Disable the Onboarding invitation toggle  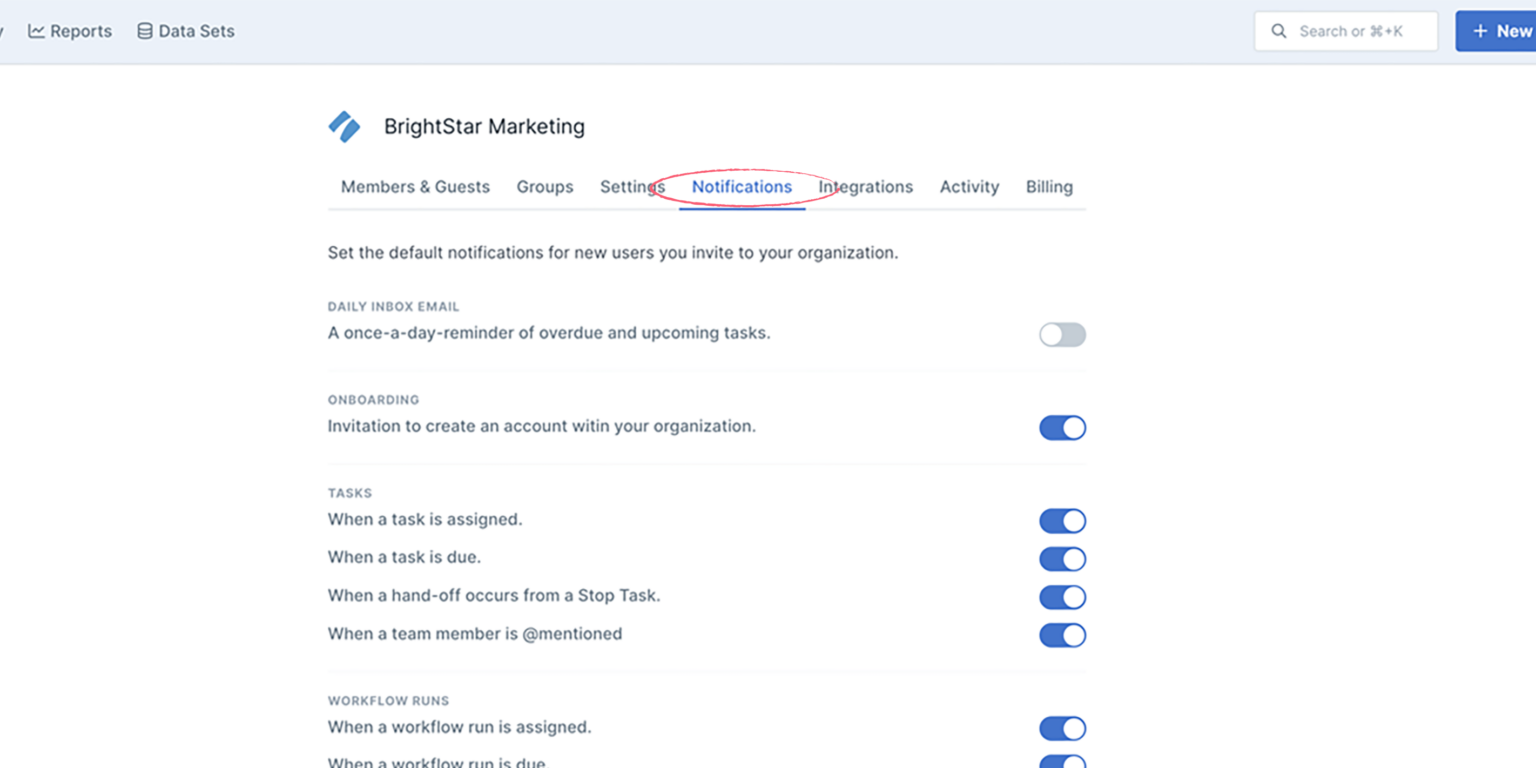click(1062, 428)
